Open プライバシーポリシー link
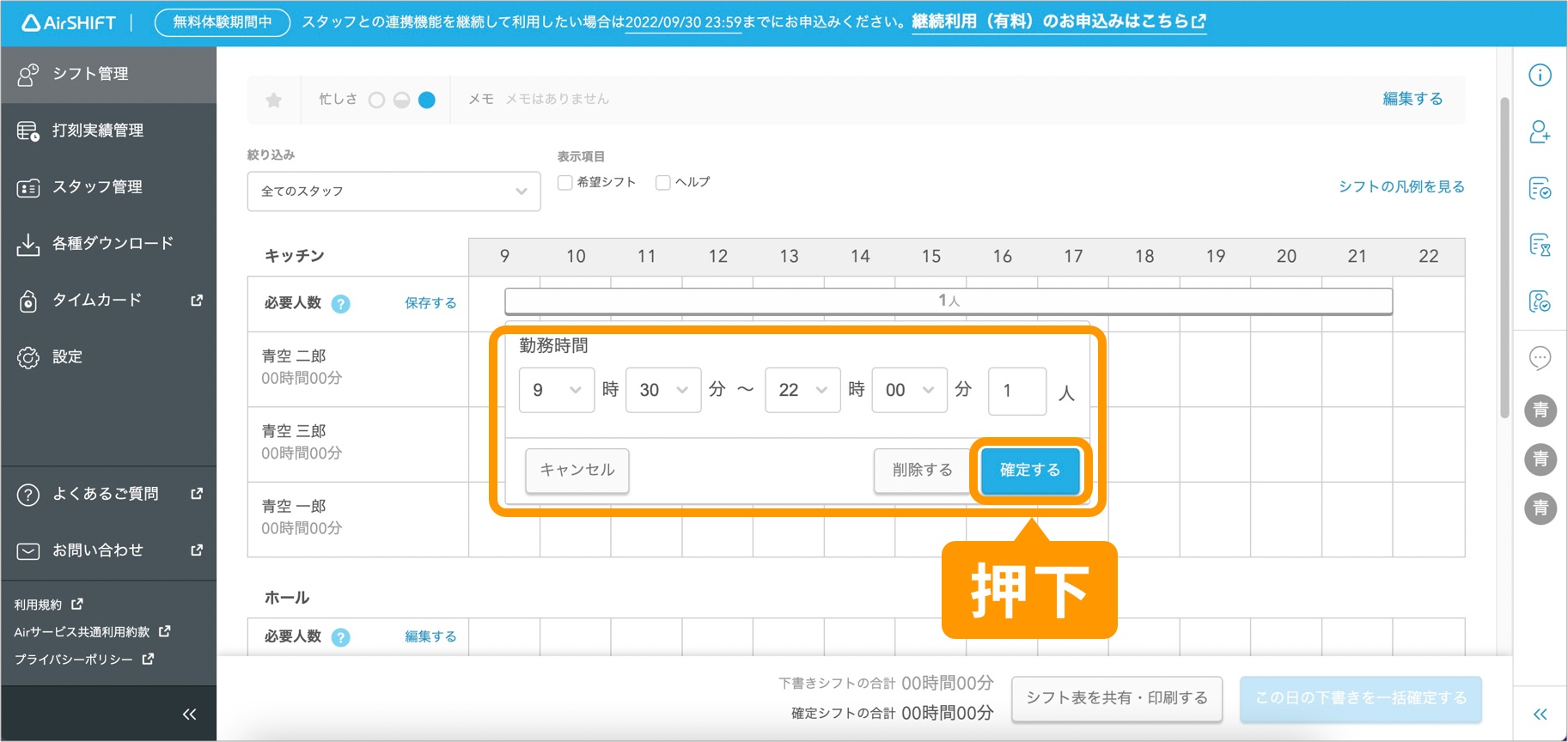Screen dimensions: 1568x742 click(83, 660)
